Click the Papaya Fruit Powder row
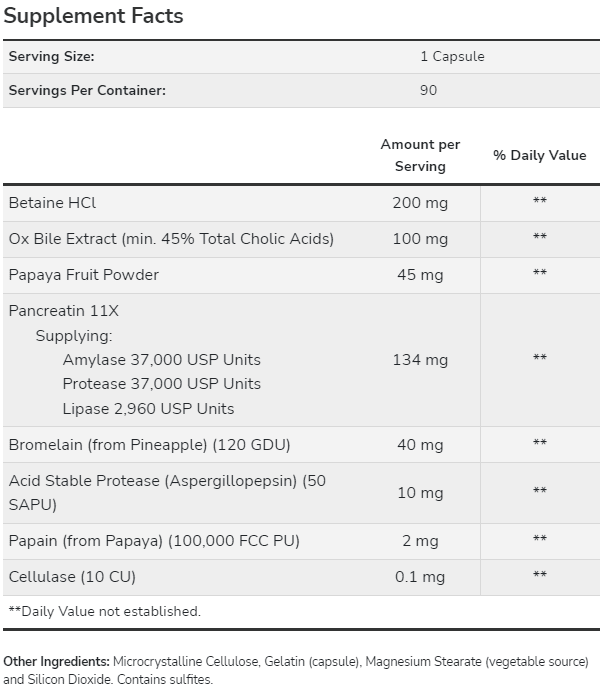602x694 pixels. [301, 275]
